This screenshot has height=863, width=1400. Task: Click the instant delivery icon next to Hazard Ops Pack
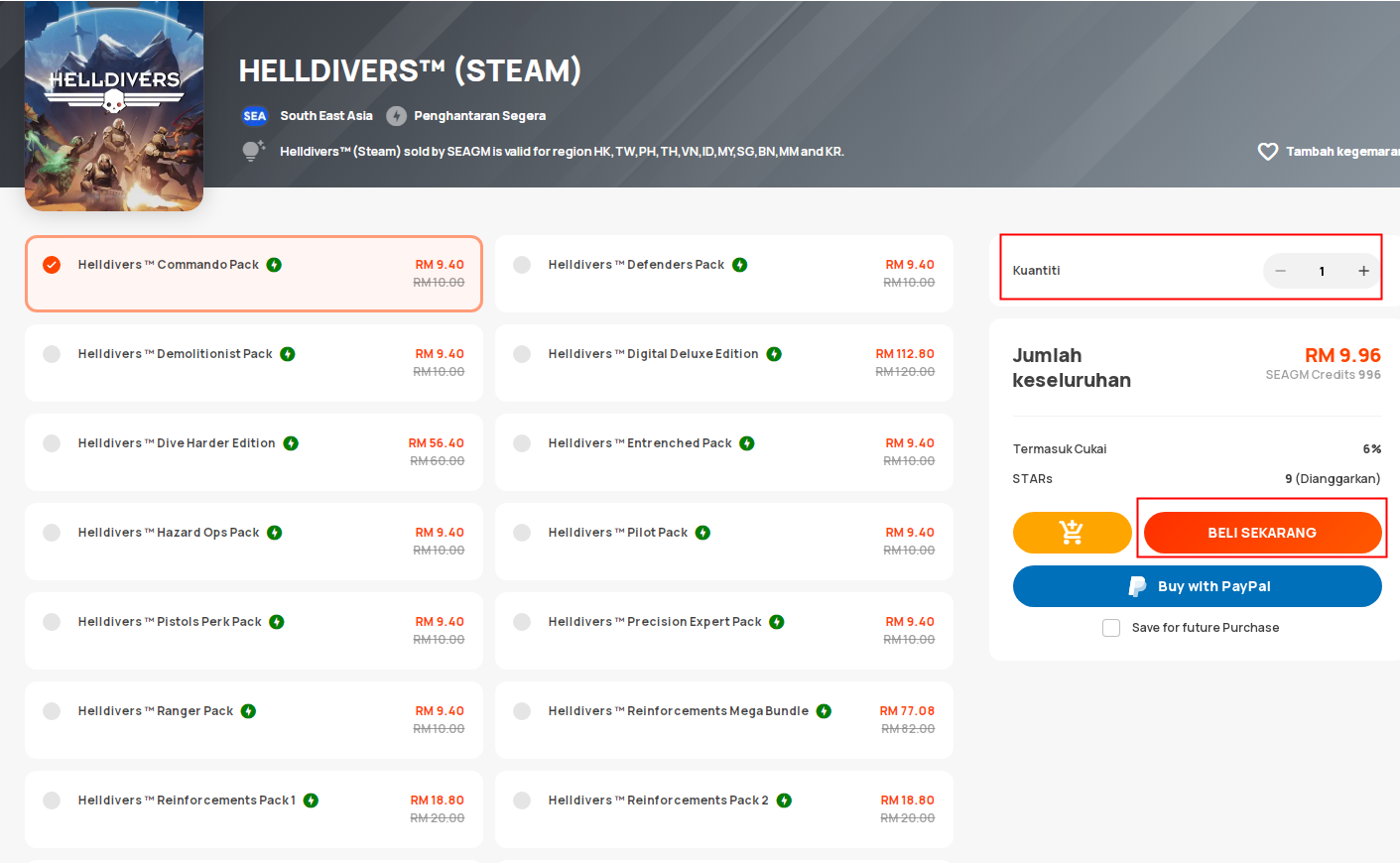pos(275,533)
